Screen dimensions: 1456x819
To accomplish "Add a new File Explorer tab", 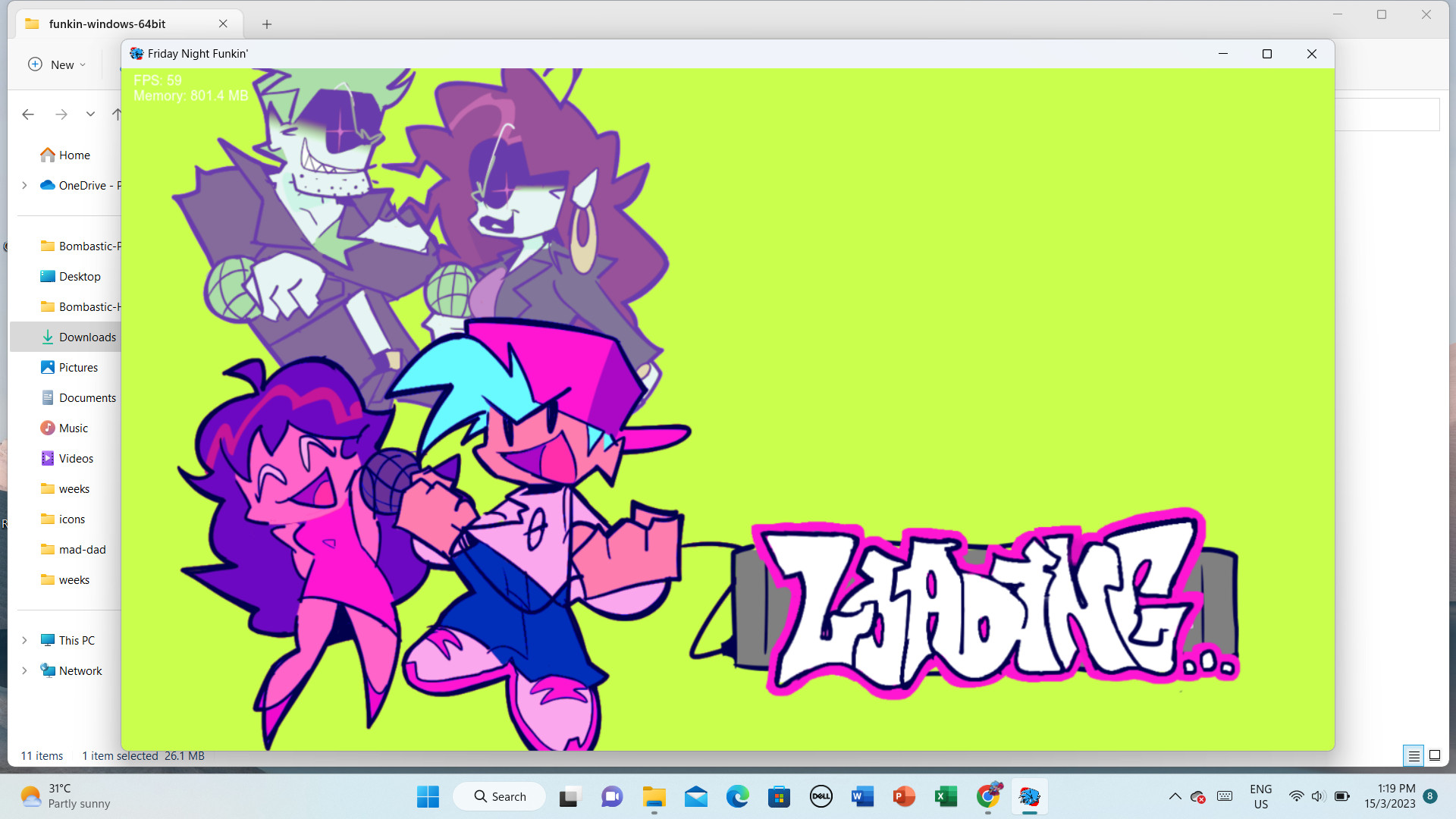I will click(267, 24).
